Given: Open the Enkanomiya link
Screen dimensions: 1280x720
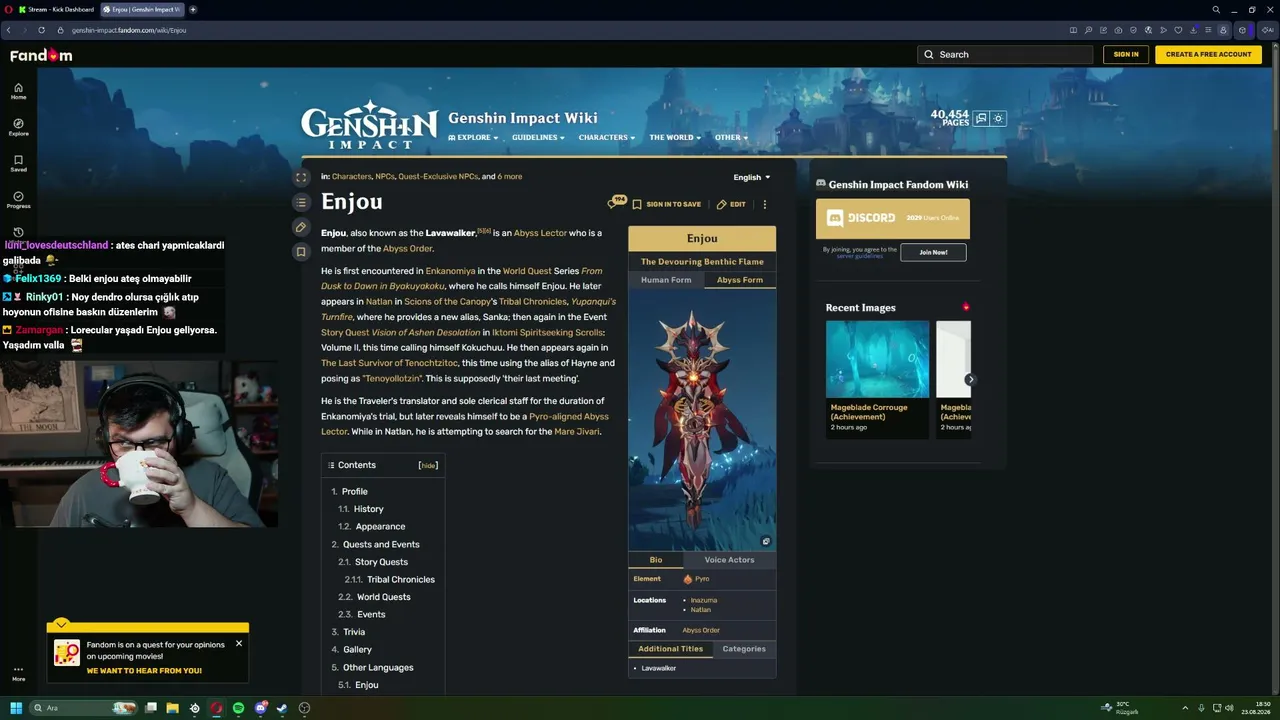Looking at the screenshot, I should [x=450, y=271].
